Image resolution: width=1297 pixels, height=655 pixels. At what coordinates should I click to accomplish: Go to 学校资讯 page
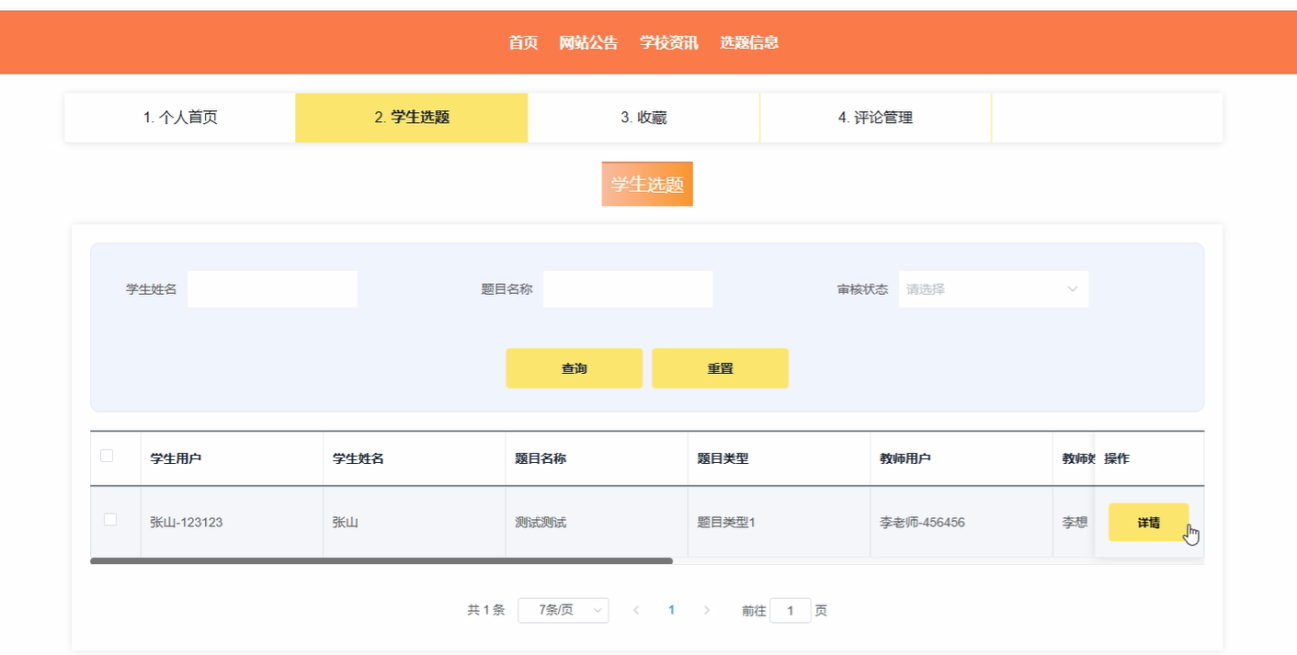point(669,42)
